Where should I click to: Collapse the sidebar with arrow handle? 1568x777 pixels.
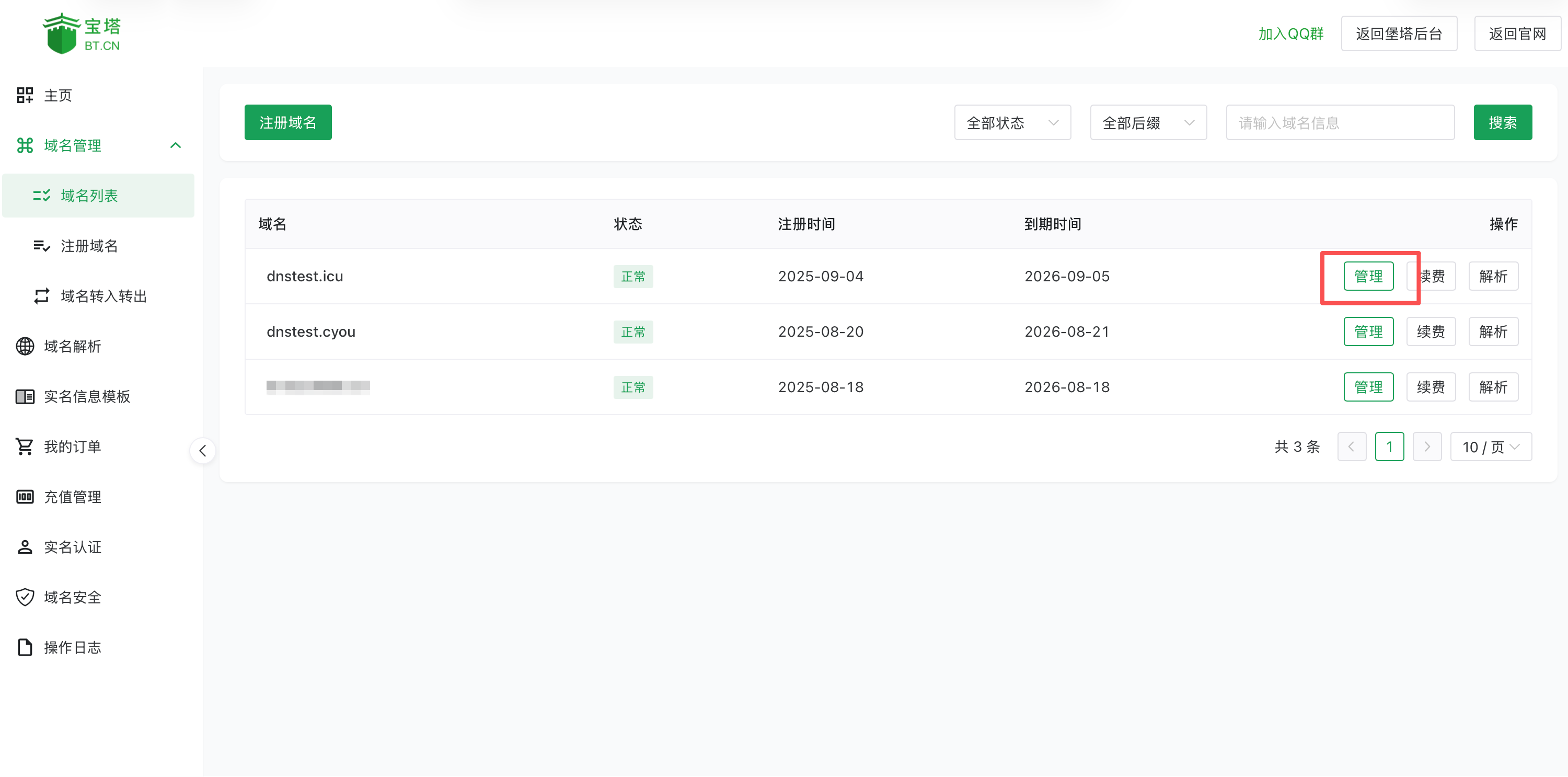pyautogui.click(x=203, y=451)
